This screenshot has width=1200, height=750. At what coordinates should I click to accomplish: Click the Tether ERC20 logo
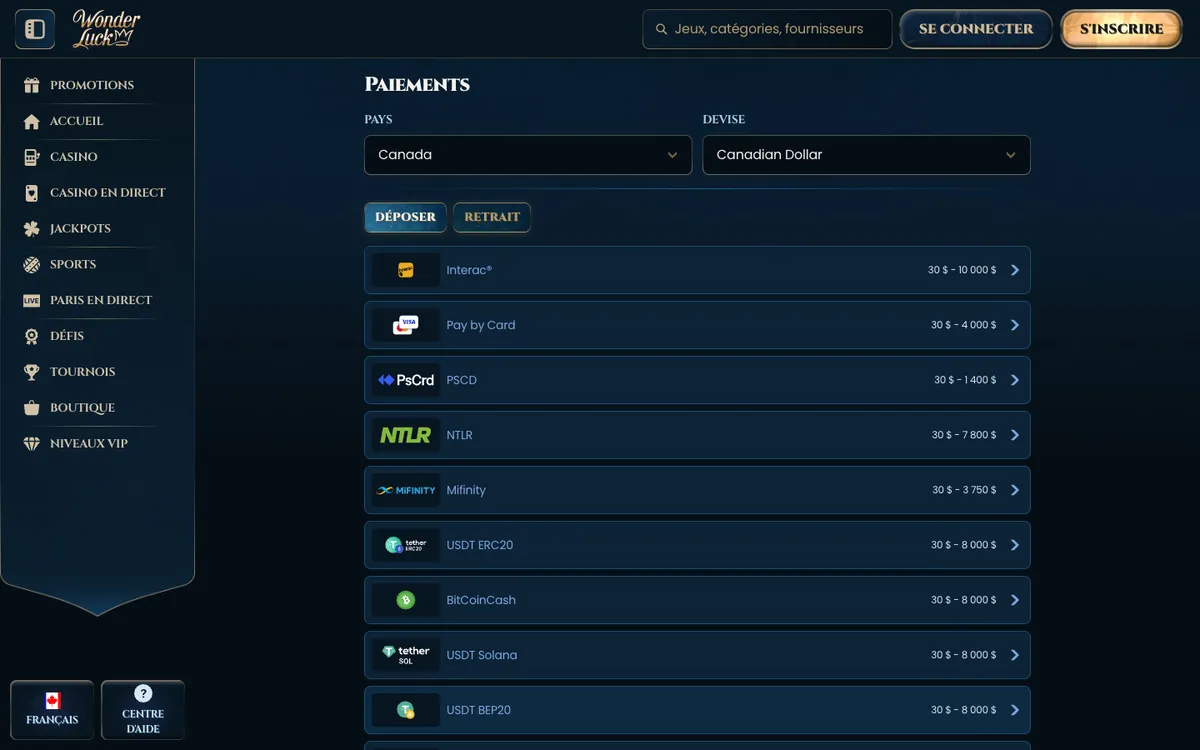(x=406, y=545)
